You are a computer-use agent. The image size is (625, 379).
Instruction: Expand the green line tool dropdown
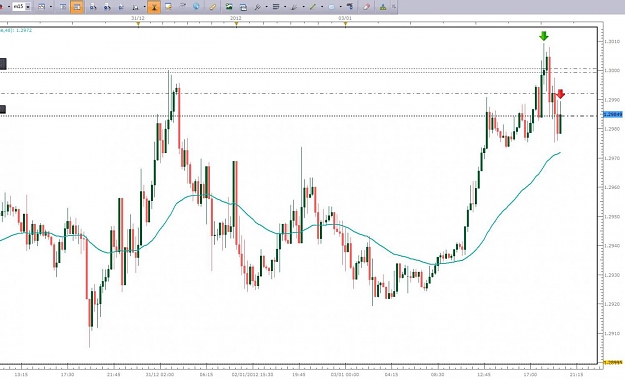click(322, 7)
